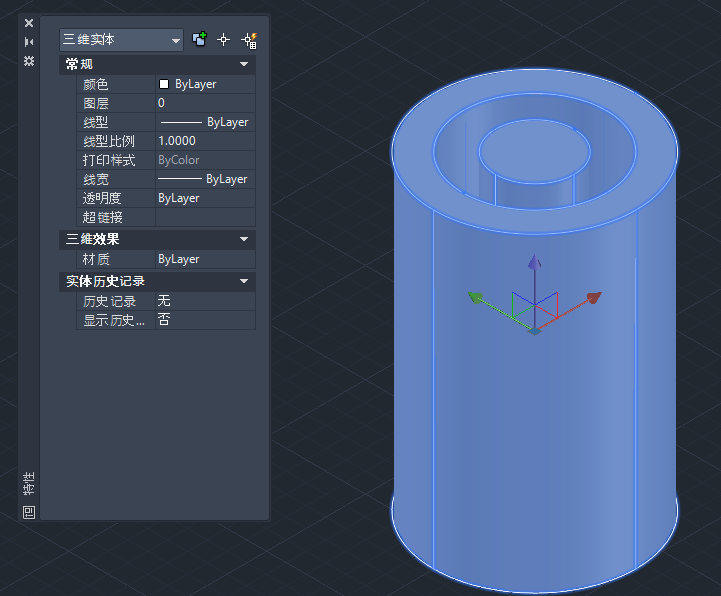Click the 特性 vertical palette title

click(29, 483)
